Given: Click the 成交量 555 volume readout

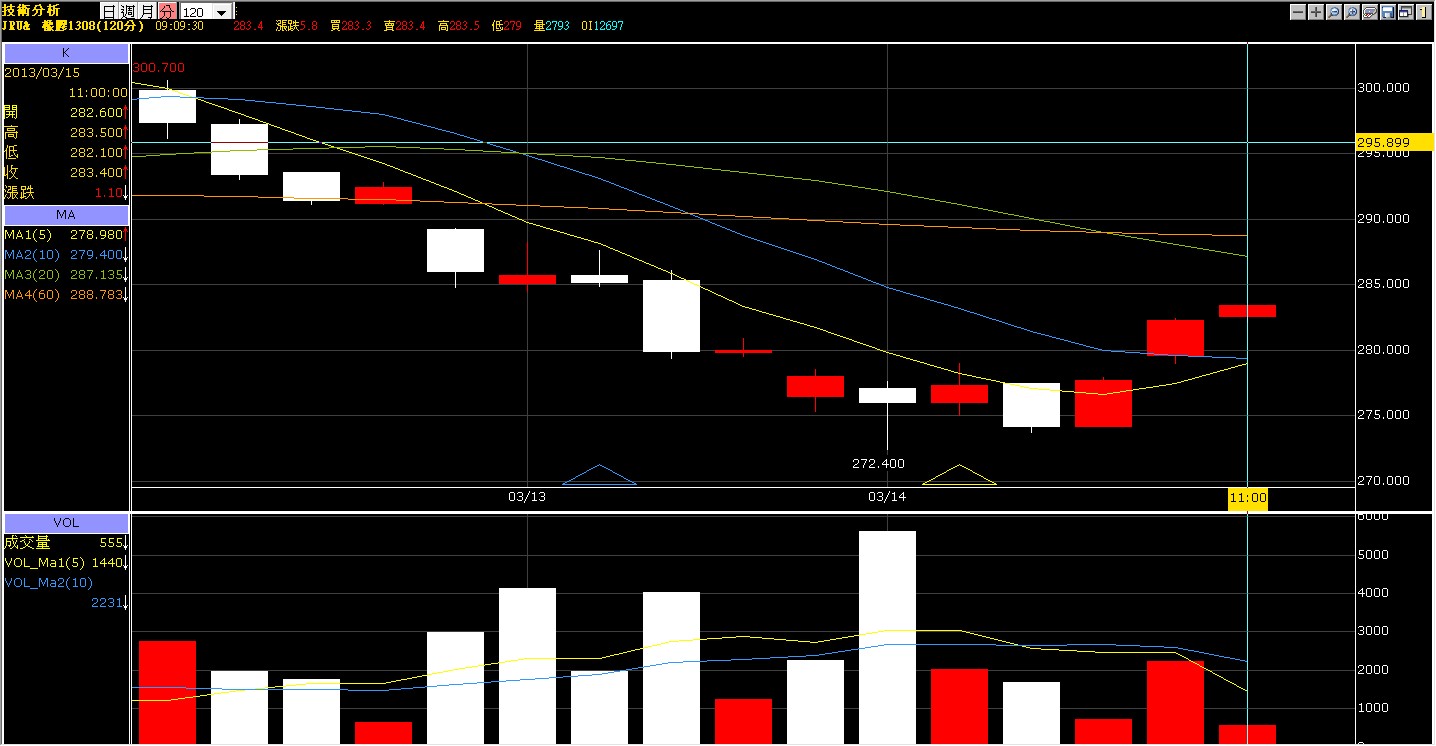Looking at the screenshot, I should [x=64, y=543].
